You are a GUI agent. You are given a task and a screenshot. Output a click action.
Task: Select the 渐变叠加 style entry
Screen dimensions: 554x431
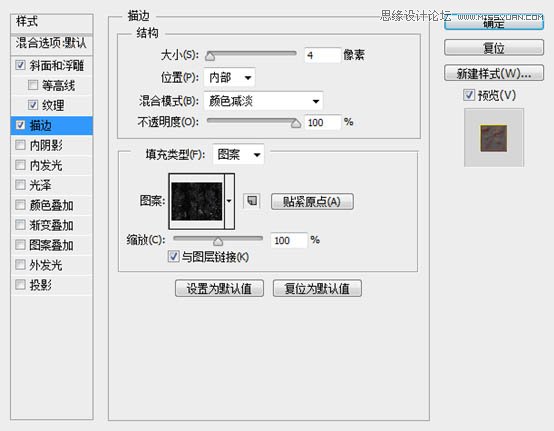[x=52, y=225]
